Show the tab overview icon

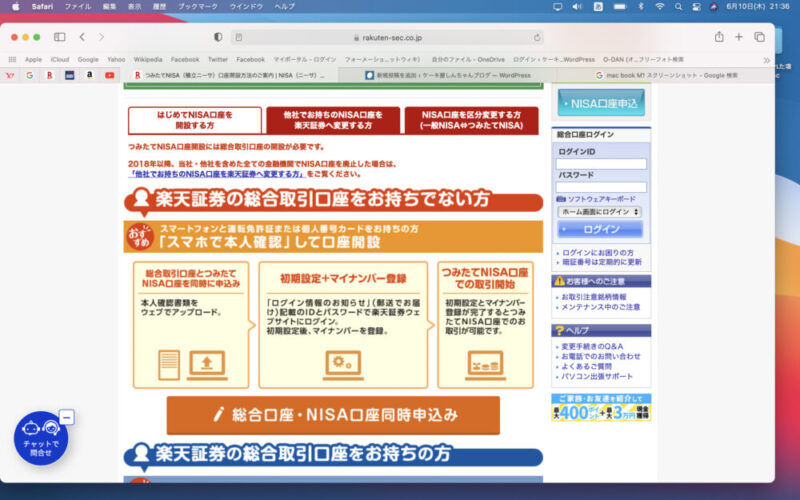click(760, 37)
